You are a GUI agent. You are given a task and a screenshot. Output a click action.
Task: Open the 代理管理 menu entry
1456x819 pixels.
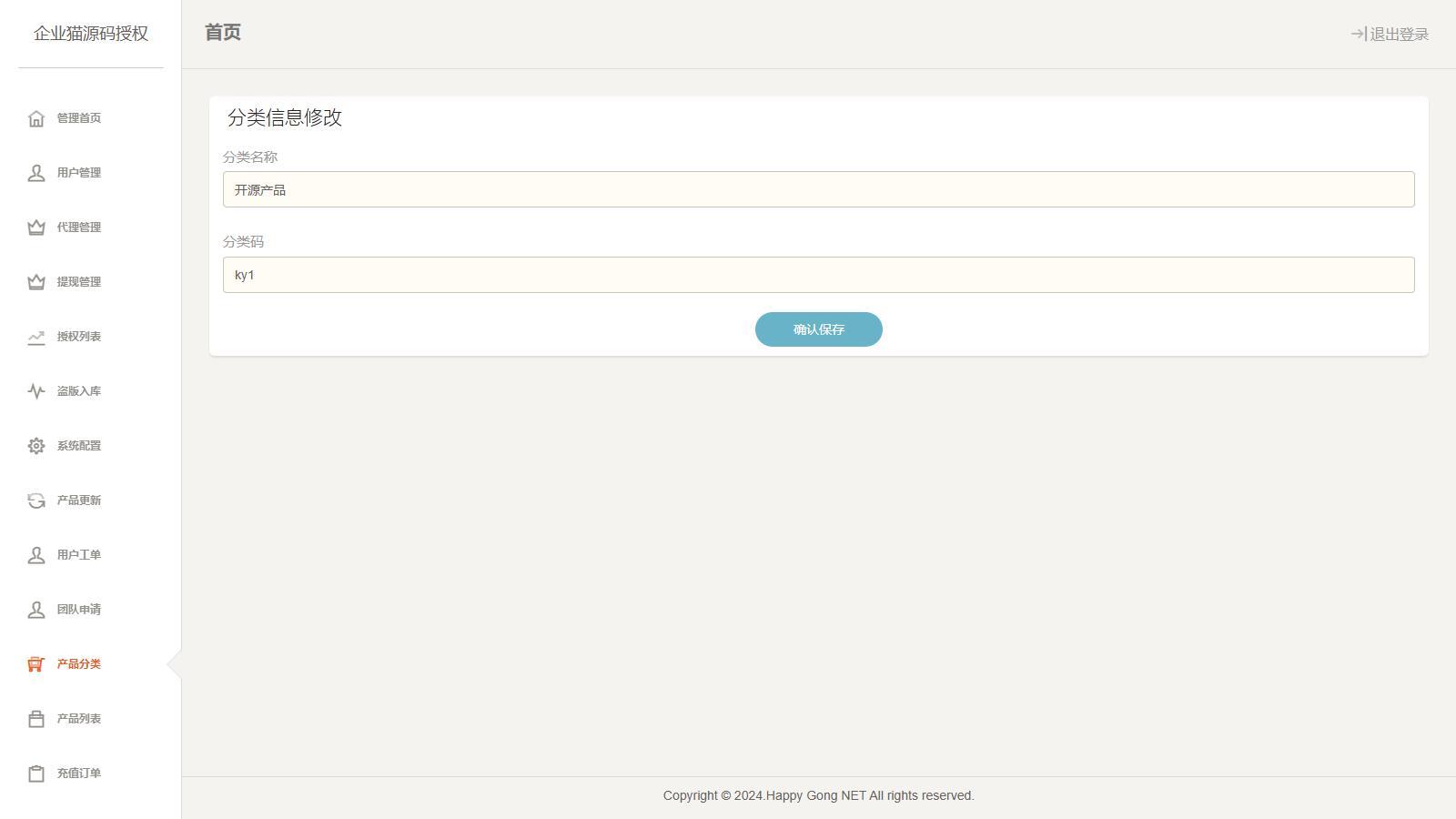pos(79,227)
